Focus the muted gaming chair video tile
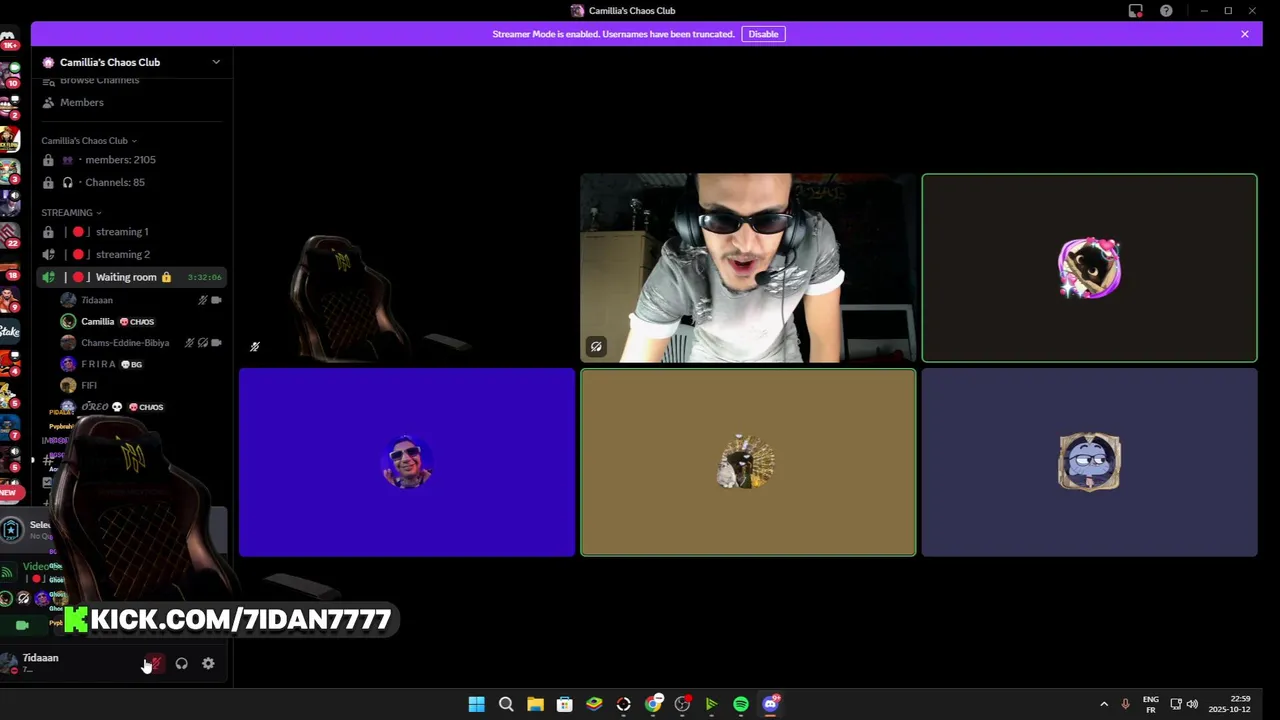The width and height of the screenshot is (1280, 720). click(x=407, y=268)
